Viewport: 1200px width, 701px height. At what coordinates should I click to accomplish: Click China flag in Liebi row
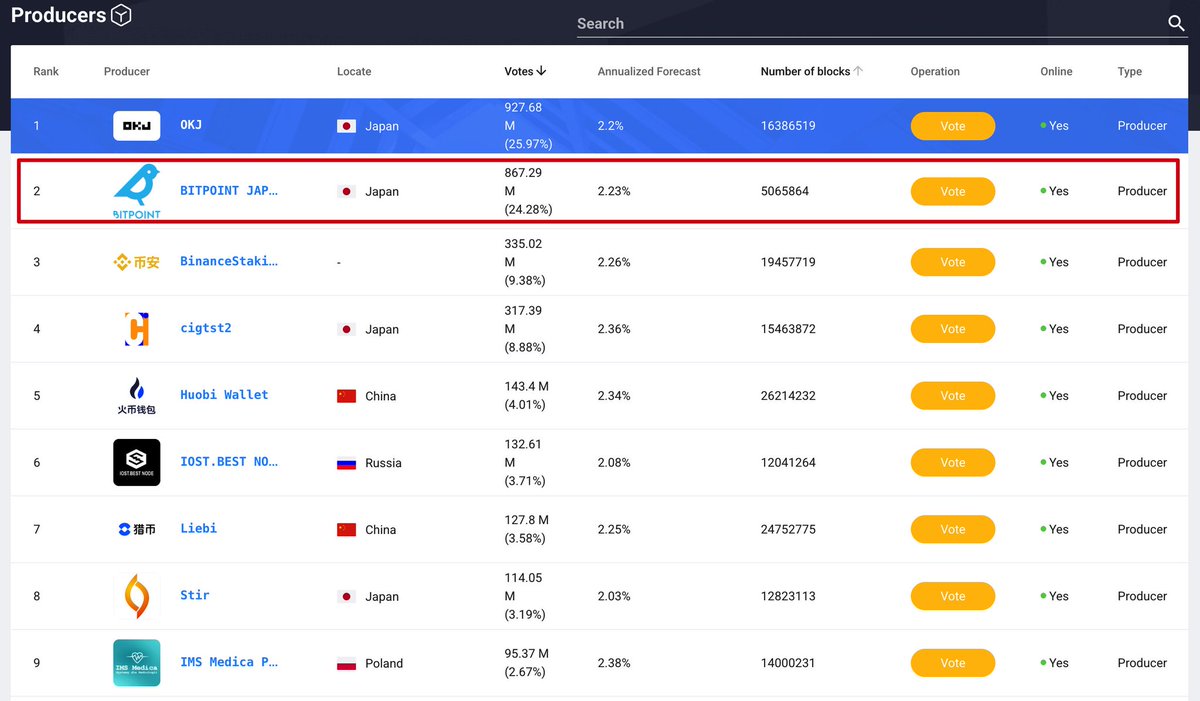(x=346, y=530)
